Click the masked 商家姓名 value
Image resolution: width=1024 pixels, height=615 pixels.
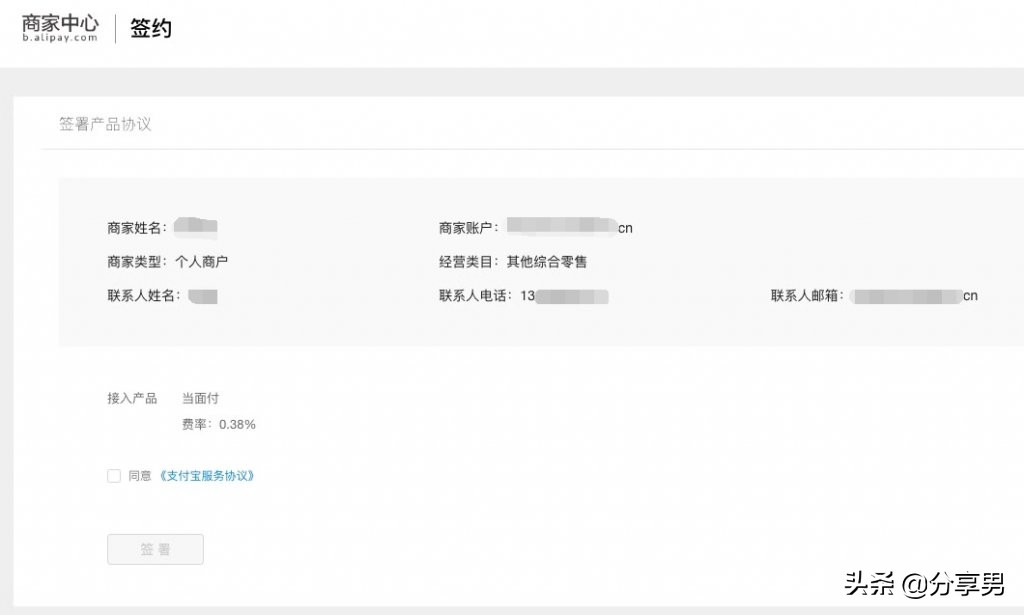coord(194,225)
